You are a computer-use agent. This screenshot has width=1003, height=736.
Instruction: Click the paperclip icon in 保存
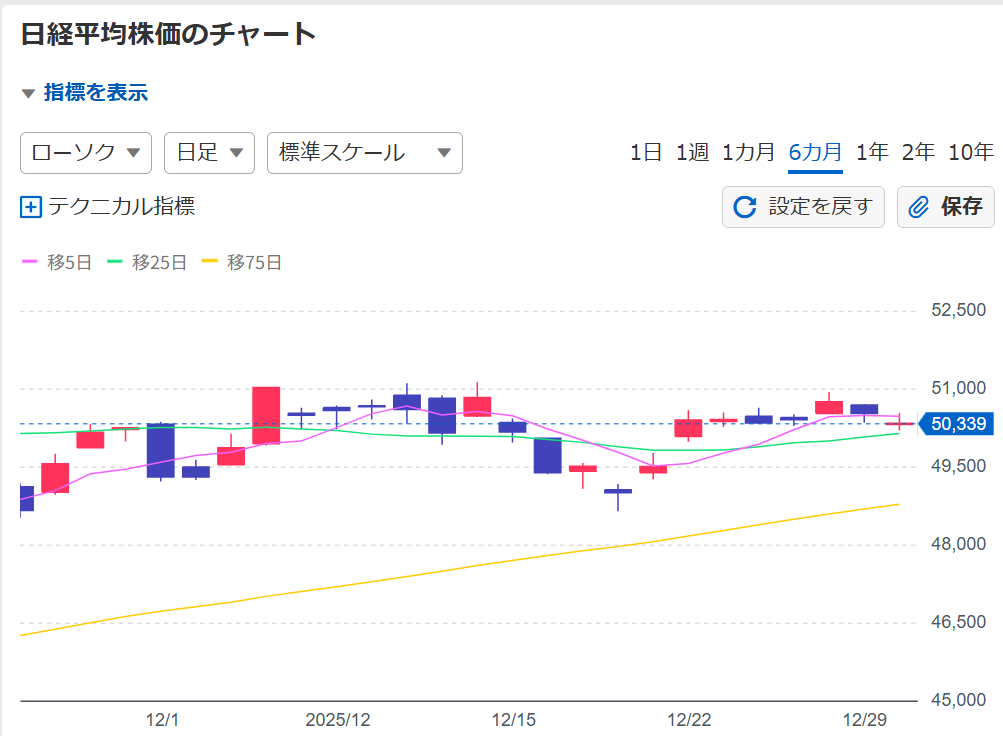[919, 207]
